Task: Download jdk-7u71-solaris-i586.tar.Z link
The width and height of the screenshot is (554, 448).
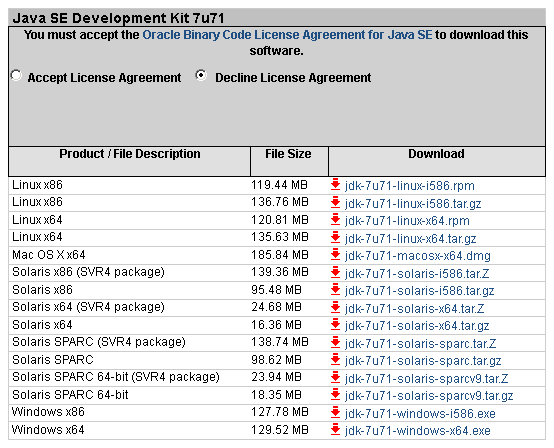Action: 417,273
